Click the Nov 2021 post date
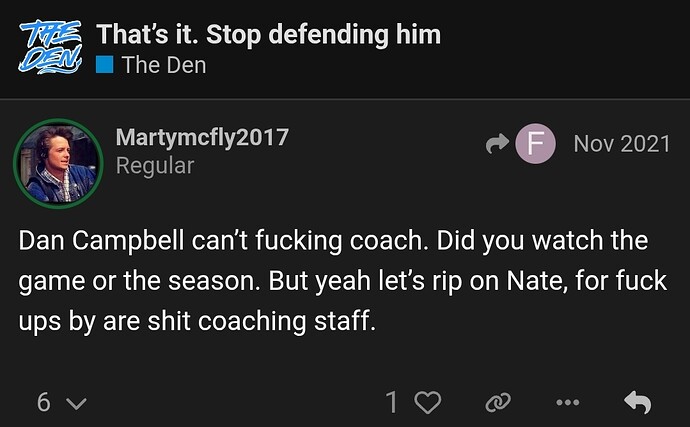 [621, 144]
